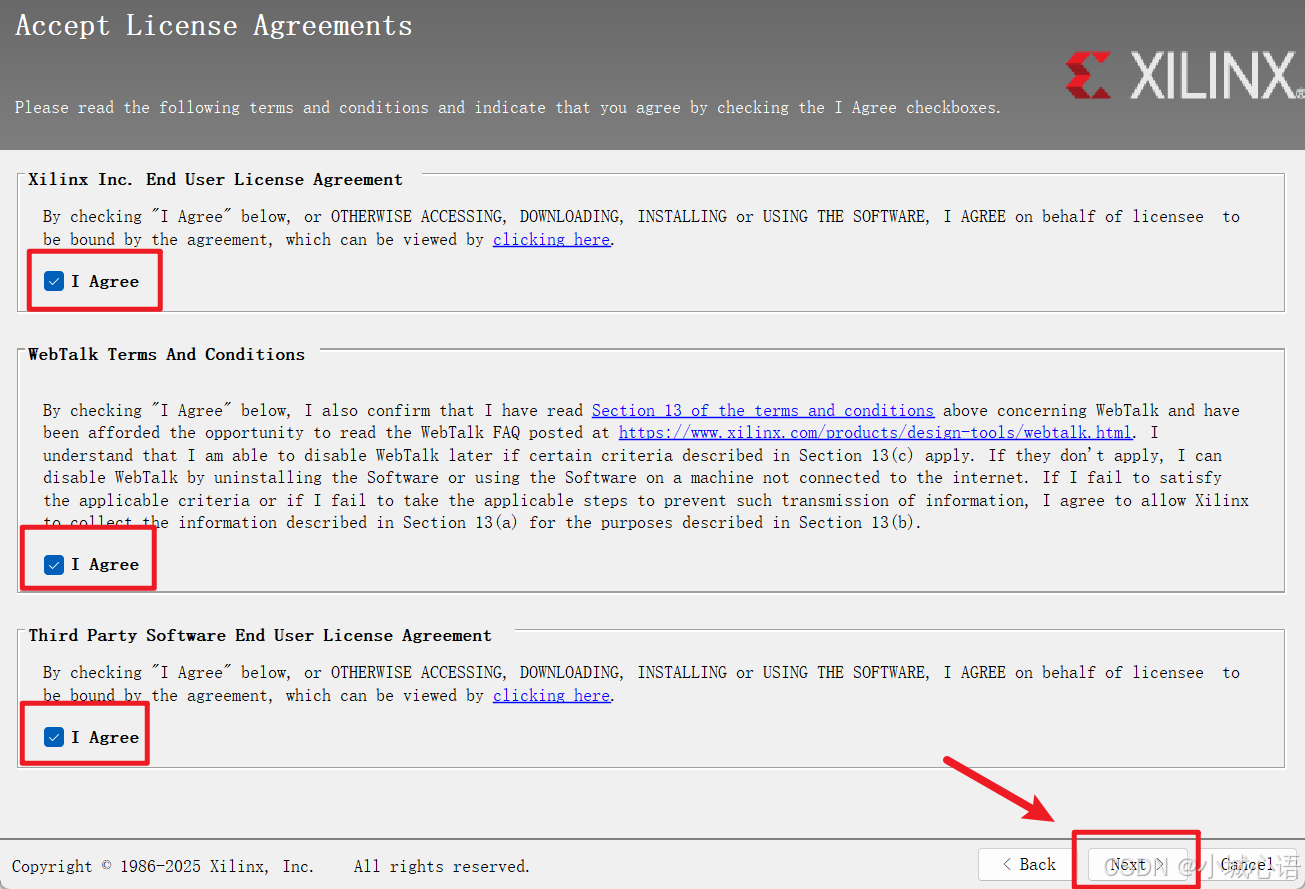Screen dimensions: 1305x889
Task: Open Section 13 of the terms and conditions link
Action: (763, 410)
